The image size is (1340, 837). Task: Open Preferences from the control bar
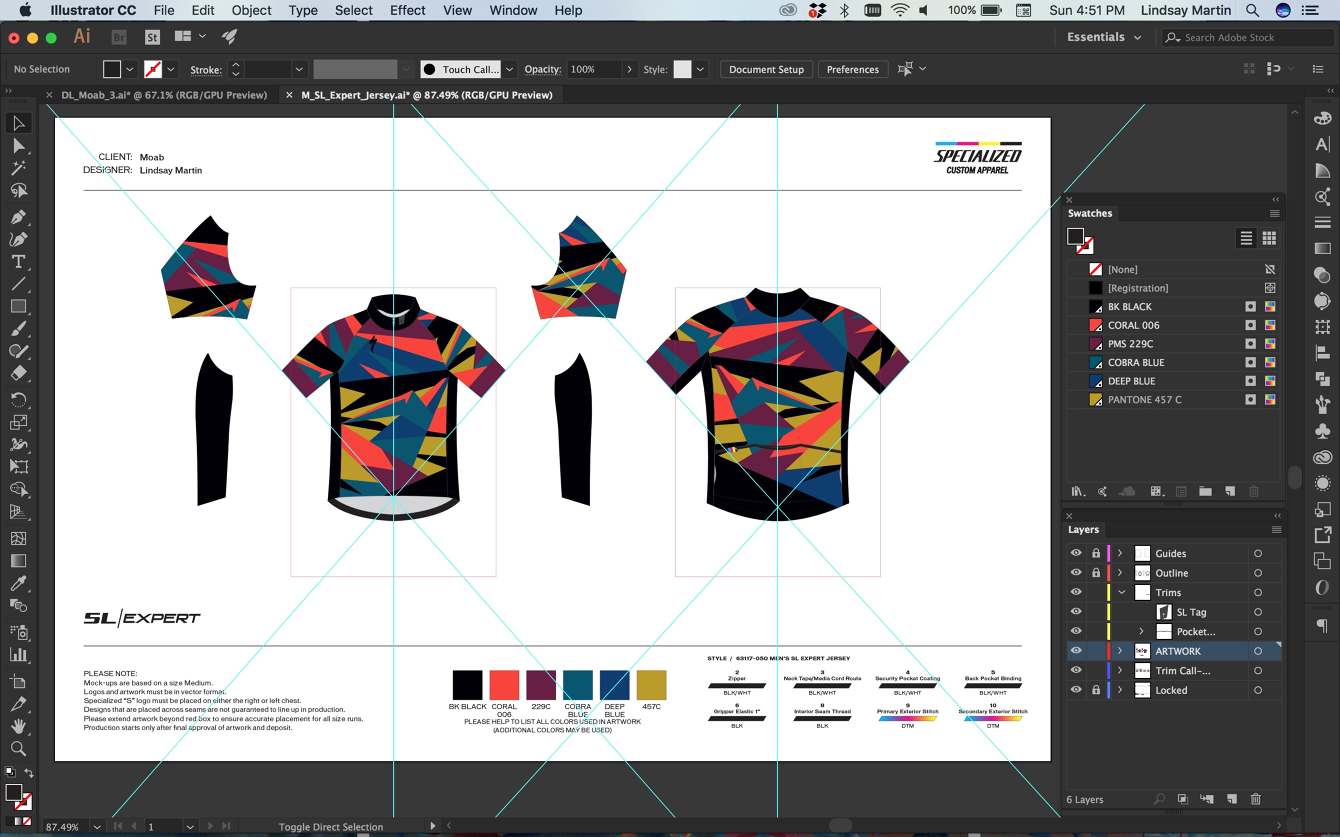pos(852,69)
